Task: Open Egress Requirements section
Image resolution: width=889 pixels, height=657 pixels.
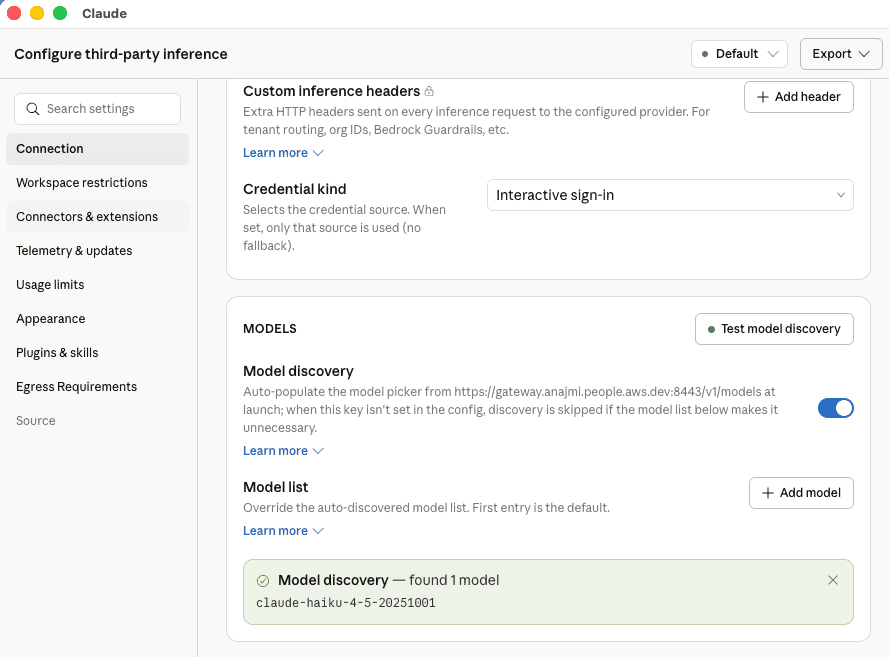Action: pos(98,387)
